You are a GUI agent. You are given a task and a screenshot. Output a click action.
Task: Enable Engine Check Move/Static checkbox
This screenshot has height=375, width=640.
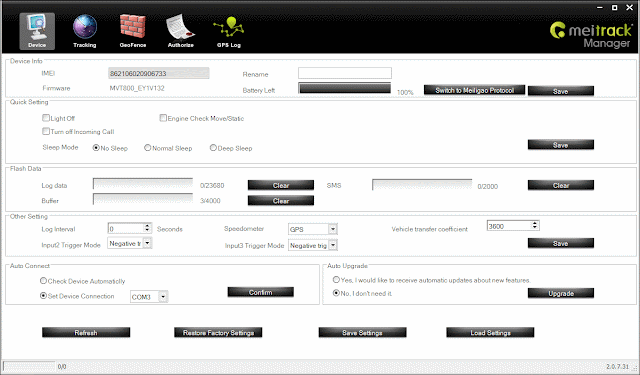tap(163, 118)
